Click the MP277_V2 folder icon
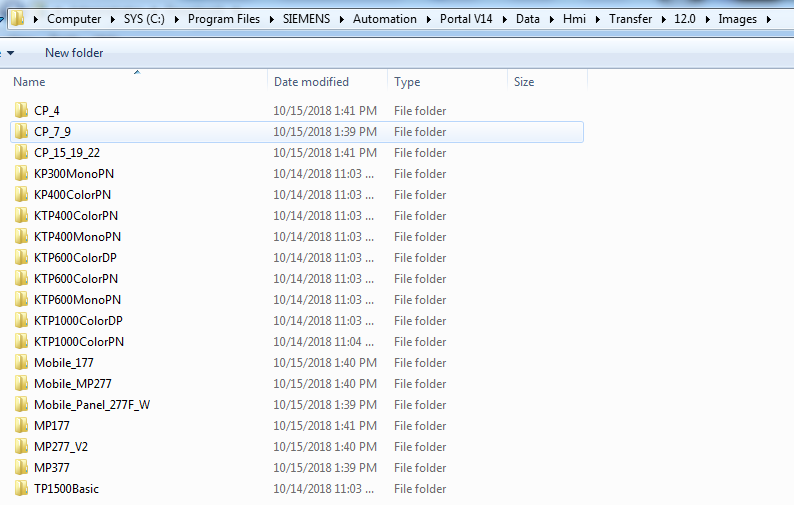Image resolution: width=794 pixels, height=505 pixels. click(x=21, y=446)
